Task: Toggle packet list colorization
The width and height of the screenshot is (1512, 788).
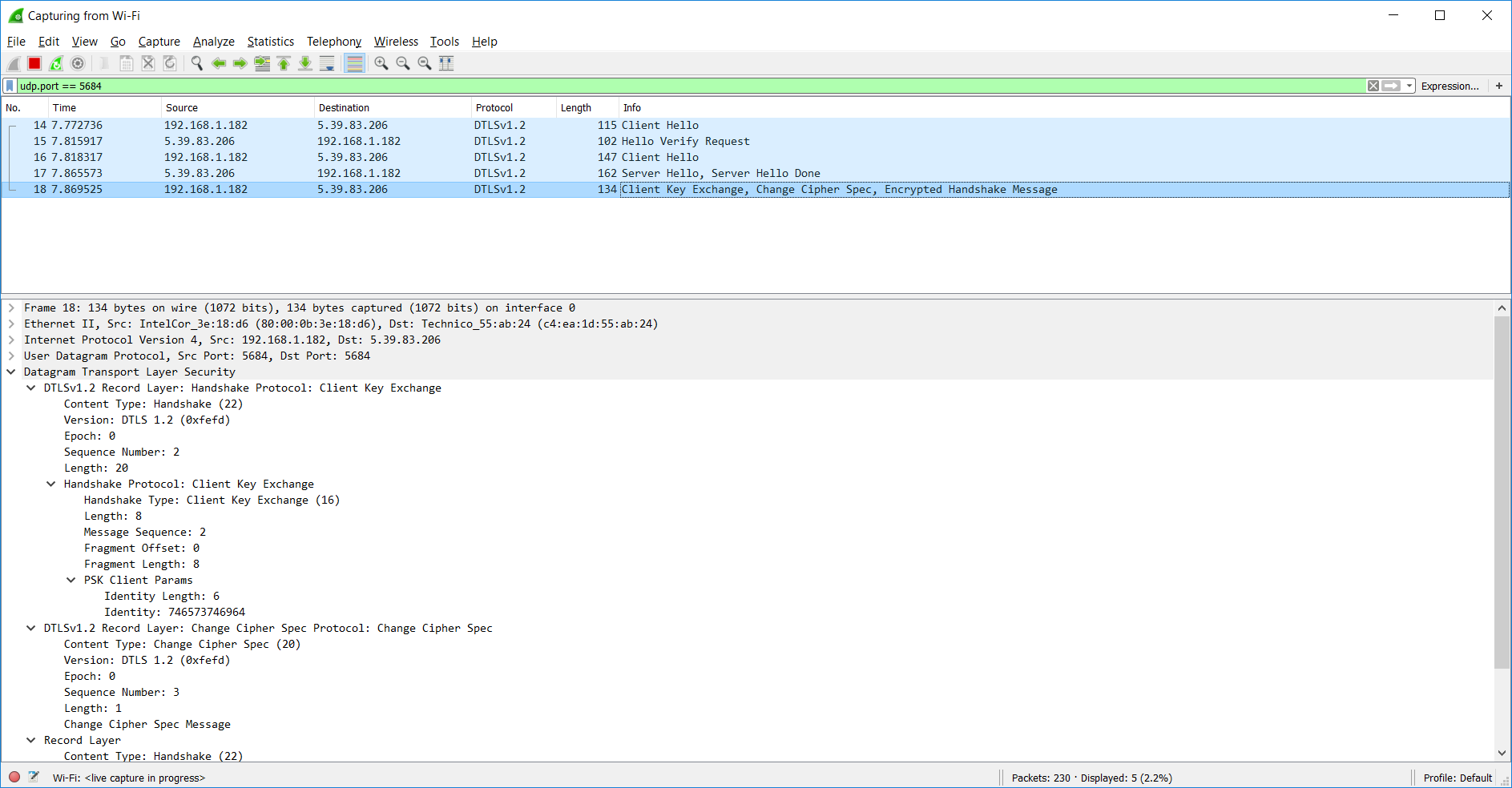Action: [354, 63]
